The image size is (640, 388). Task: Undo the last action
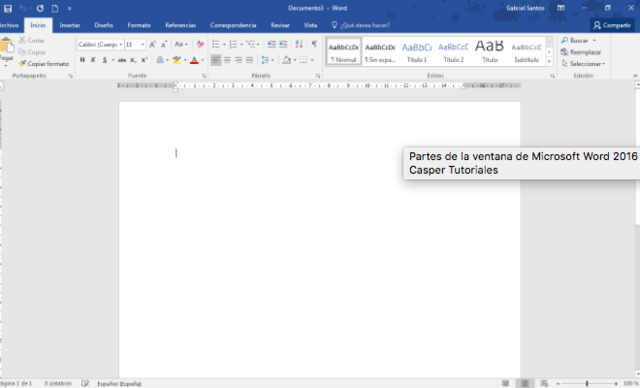[x=23, y=8]
